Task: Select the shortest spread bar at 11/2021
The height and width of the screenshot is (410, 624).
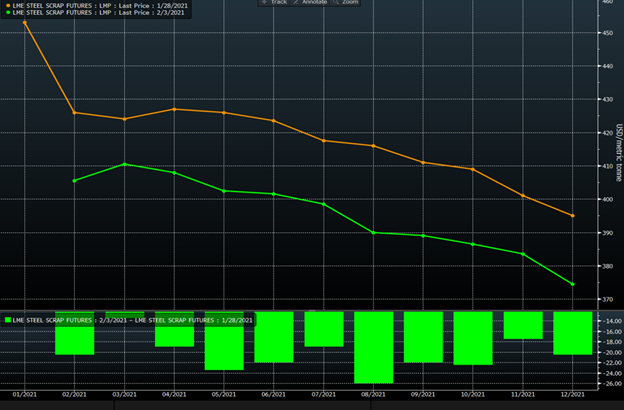Action: pyautogui.click(x=523, y=325)
